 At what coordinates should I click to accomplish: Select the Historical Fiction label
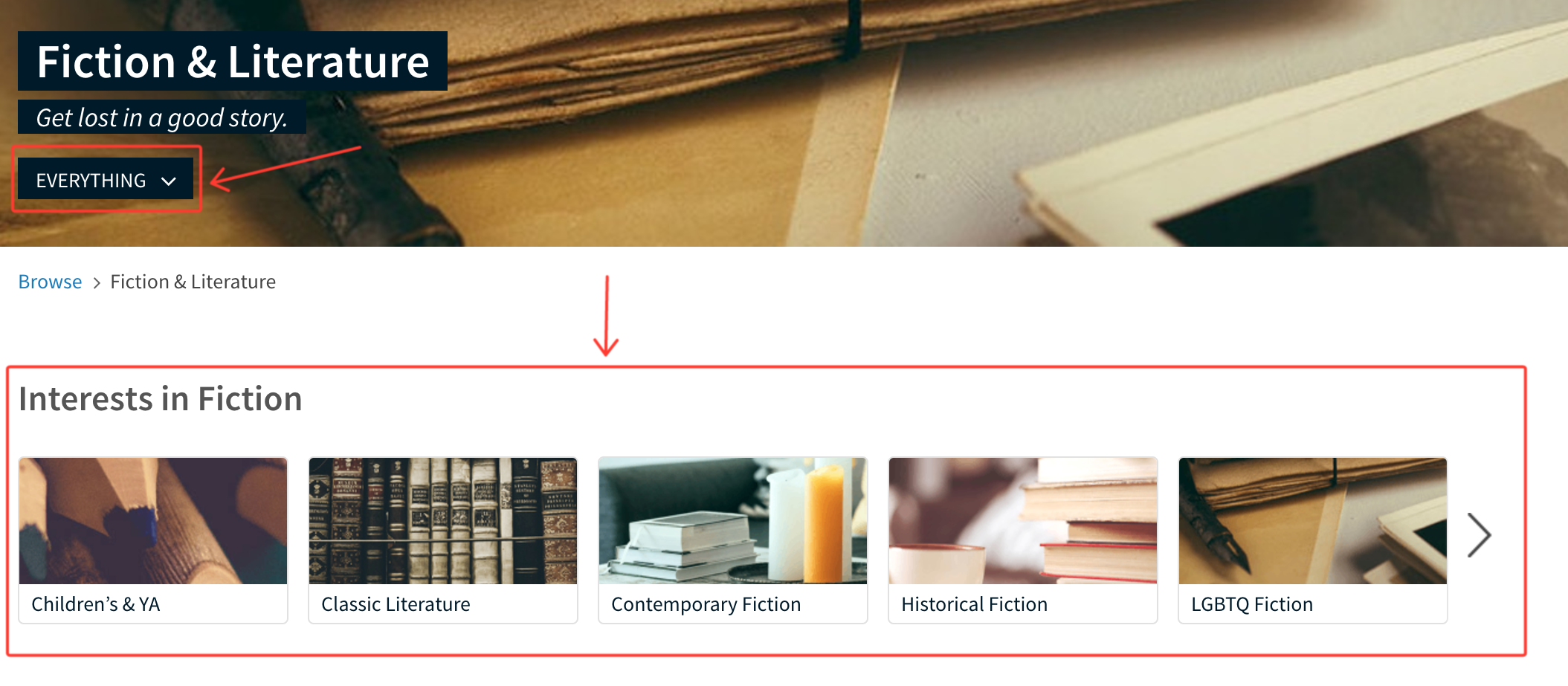pyautogui.click(x=975, y=604)
